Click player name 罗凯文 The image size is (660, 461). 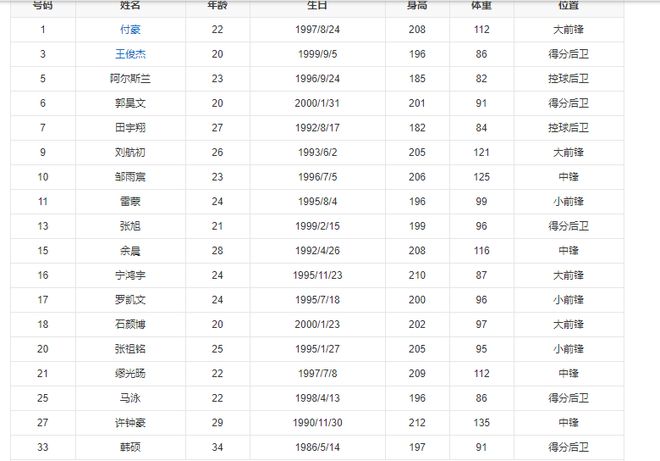130,299
